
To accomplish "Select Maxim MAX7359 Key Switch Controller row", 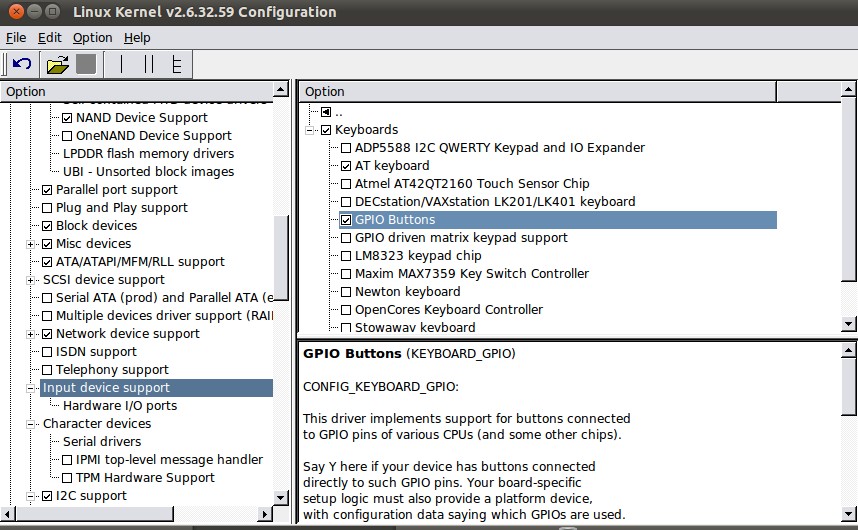I will coord(472,274).
